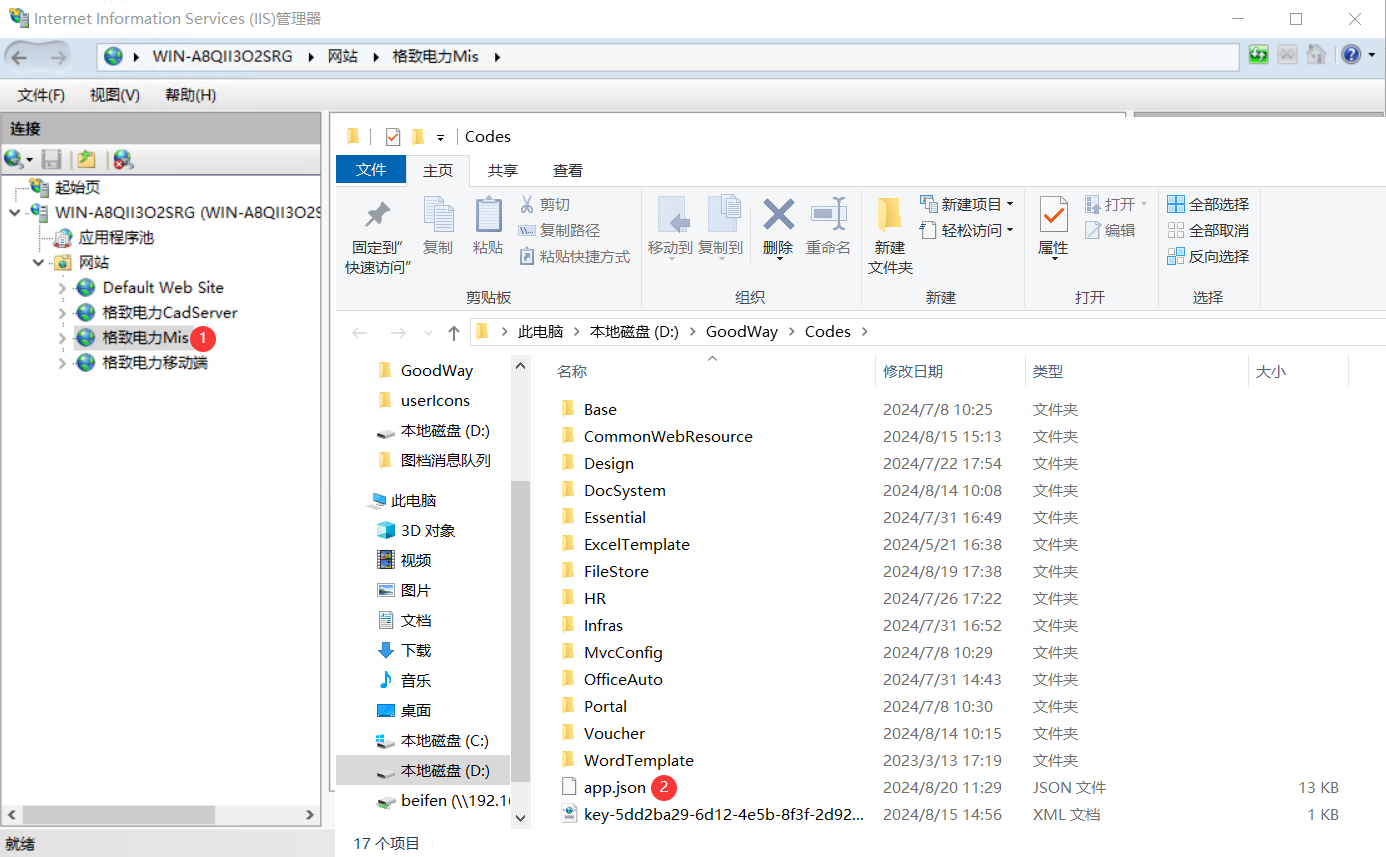
Task: Click GoodWay in the address breadcrumb
Action: point(742,332)
